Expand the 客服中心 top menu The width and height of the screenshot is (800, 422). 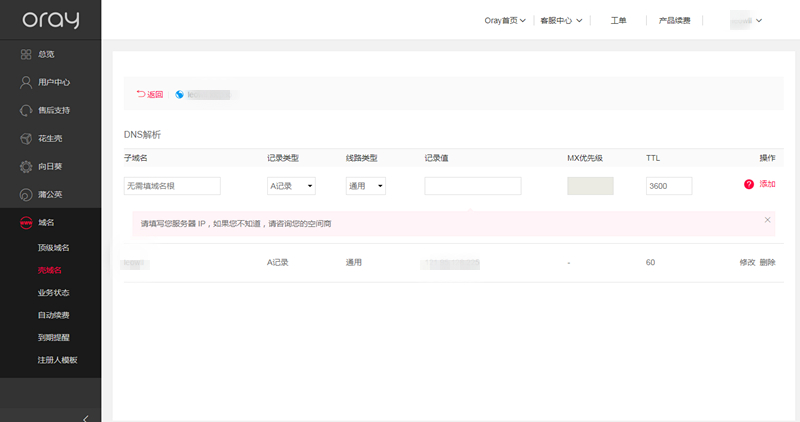561,20
